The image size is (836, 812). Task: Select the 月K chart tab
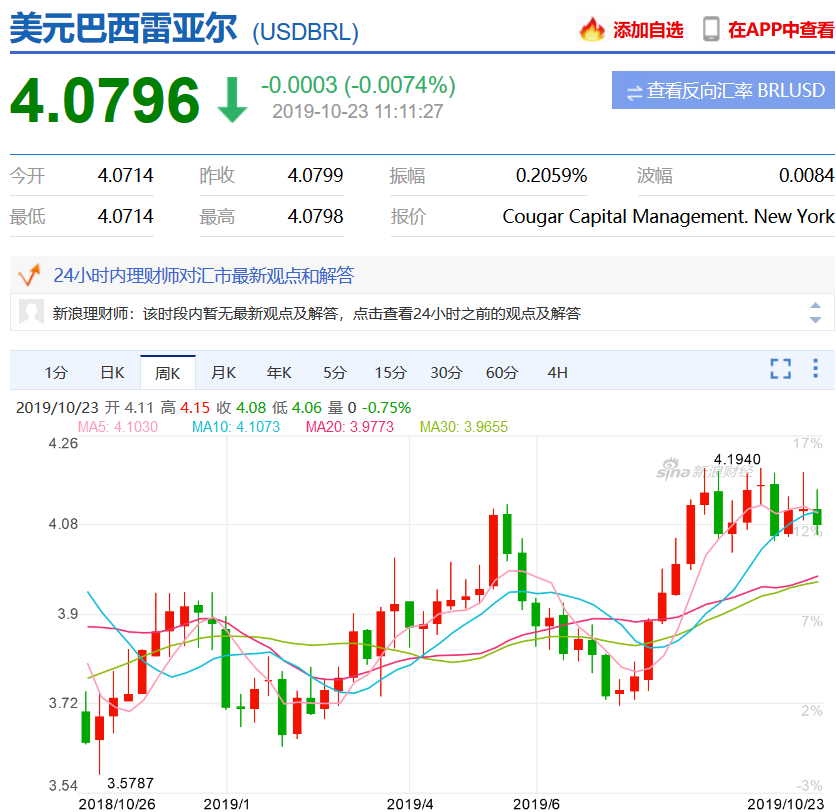coord(223,372)
